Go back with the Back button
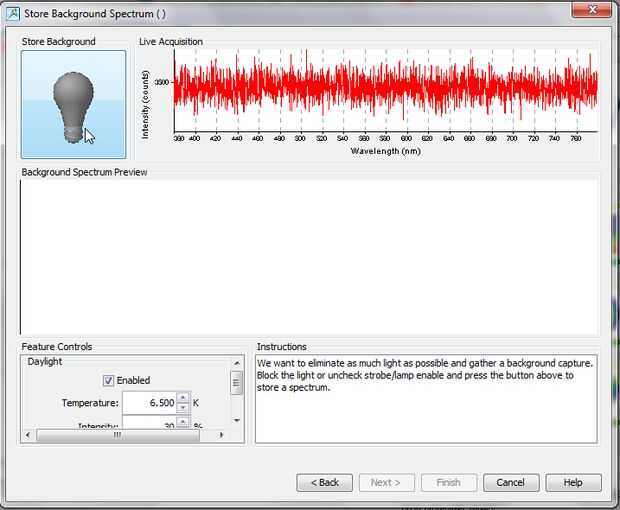 coord(325,483)
